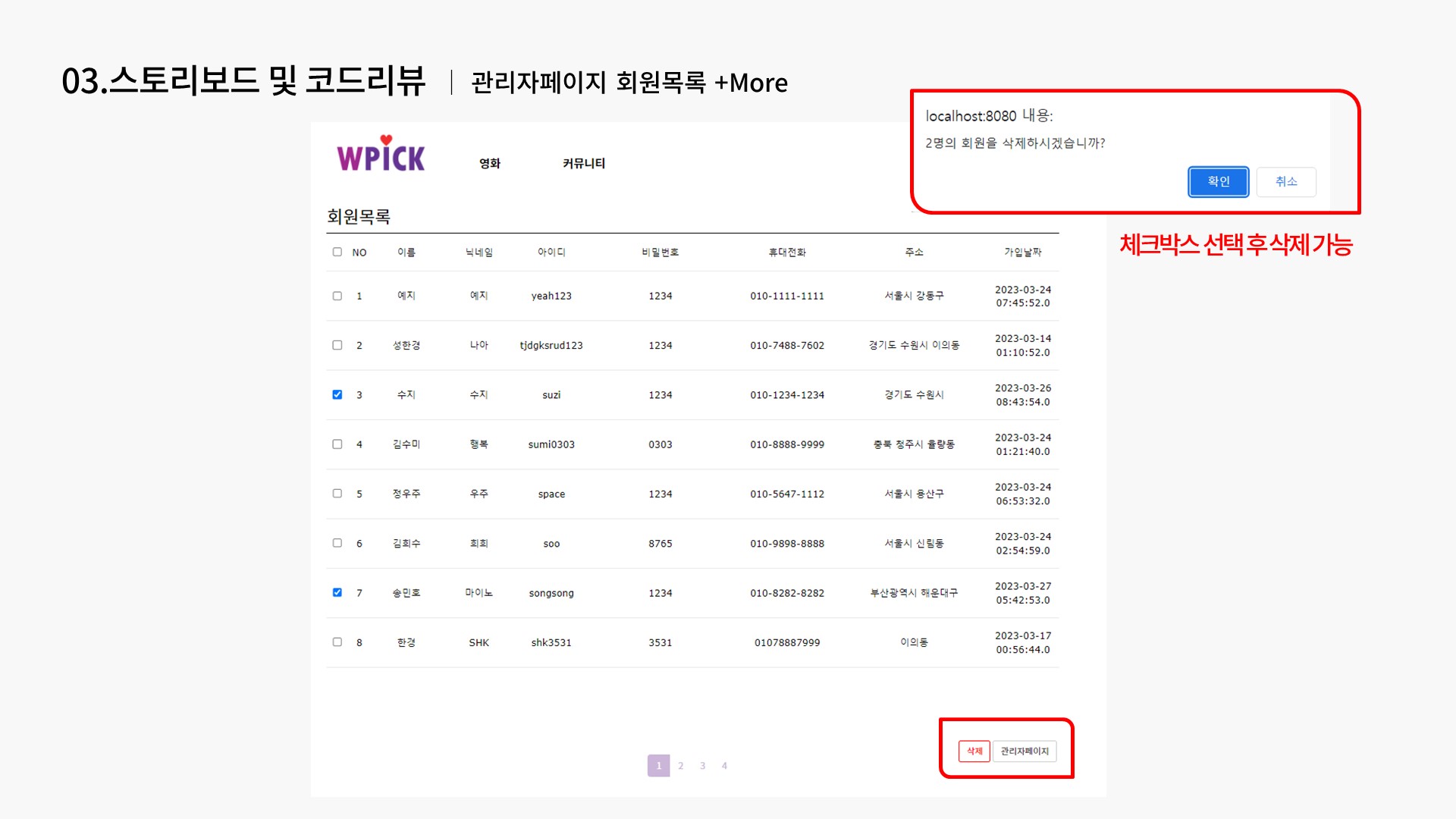Click the red 삭제 delete button
Viewport: 1456px width, 819px height.
(x=974, y=752)
